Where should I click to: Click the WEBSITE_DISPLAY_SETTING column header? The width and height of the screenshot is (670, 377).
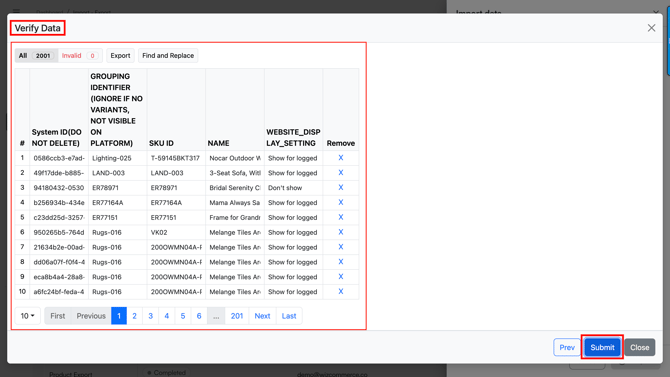[x=294, y=109]
